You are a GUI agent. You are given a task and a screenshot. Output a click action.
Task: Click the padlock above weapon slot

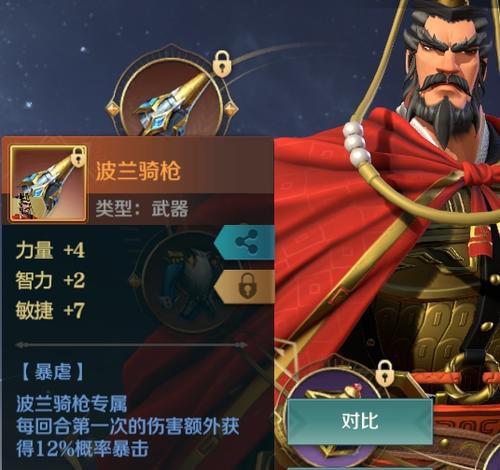coord(222,64)
